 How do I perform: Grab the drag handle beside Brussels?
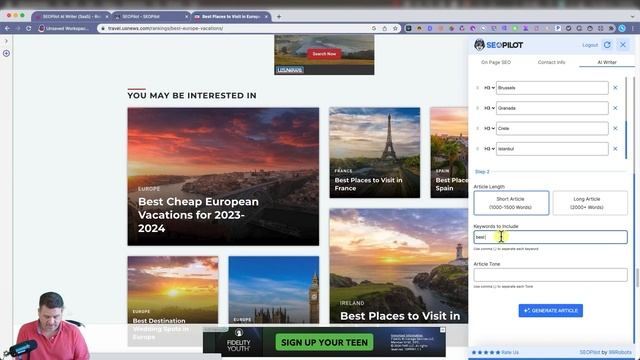coord(478,88)
